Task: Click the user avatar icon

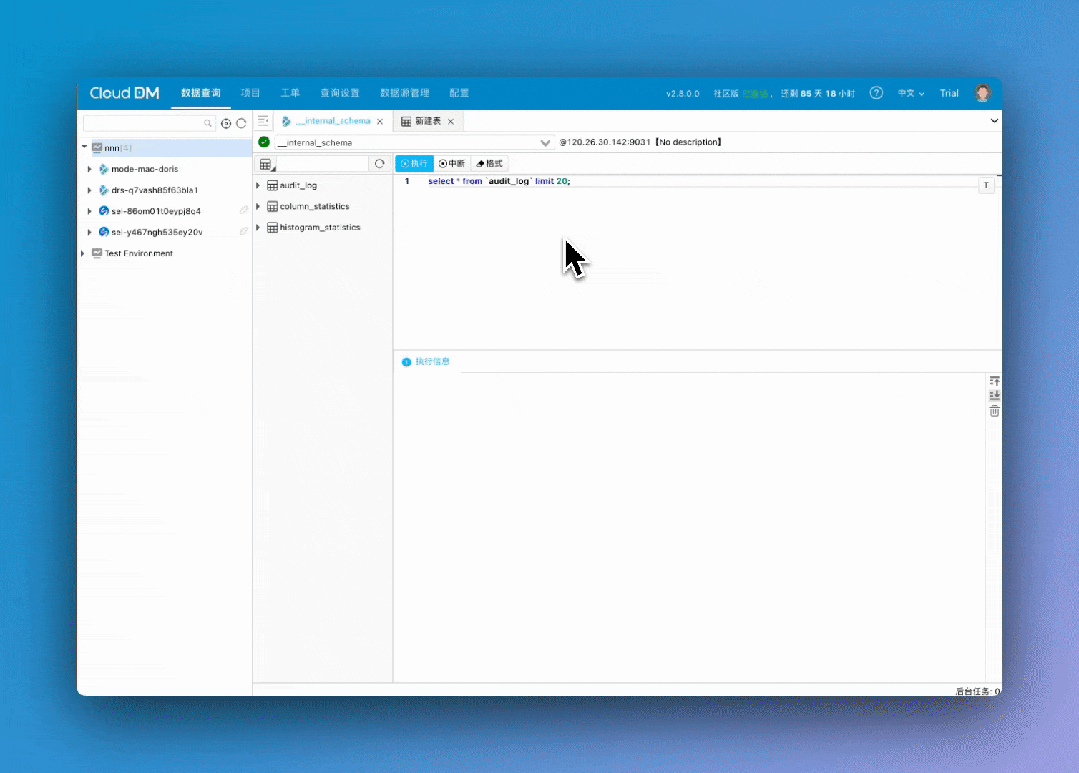Action: coord(983,93)
